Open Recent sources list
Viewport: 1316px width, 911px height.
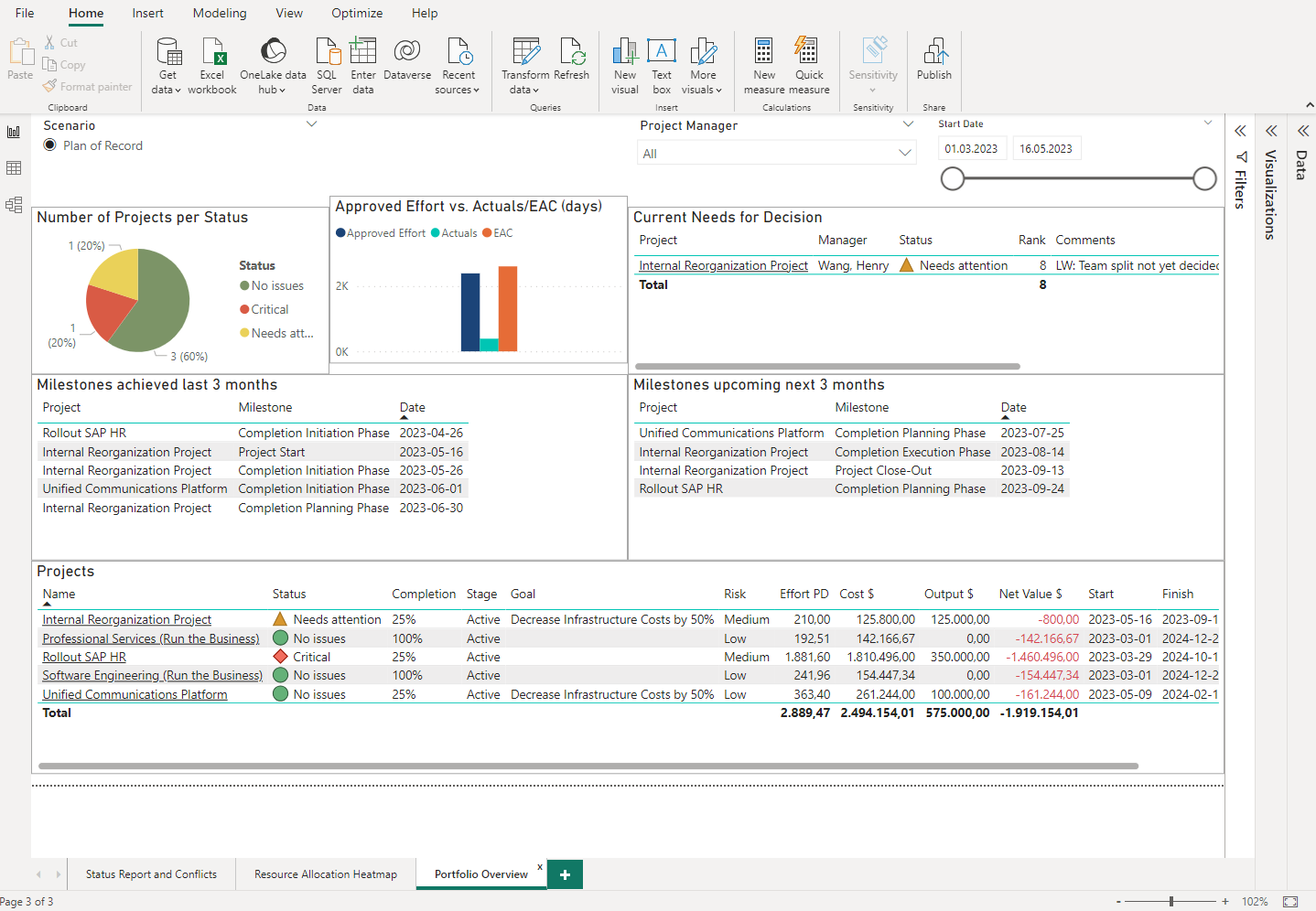[458, 65]
